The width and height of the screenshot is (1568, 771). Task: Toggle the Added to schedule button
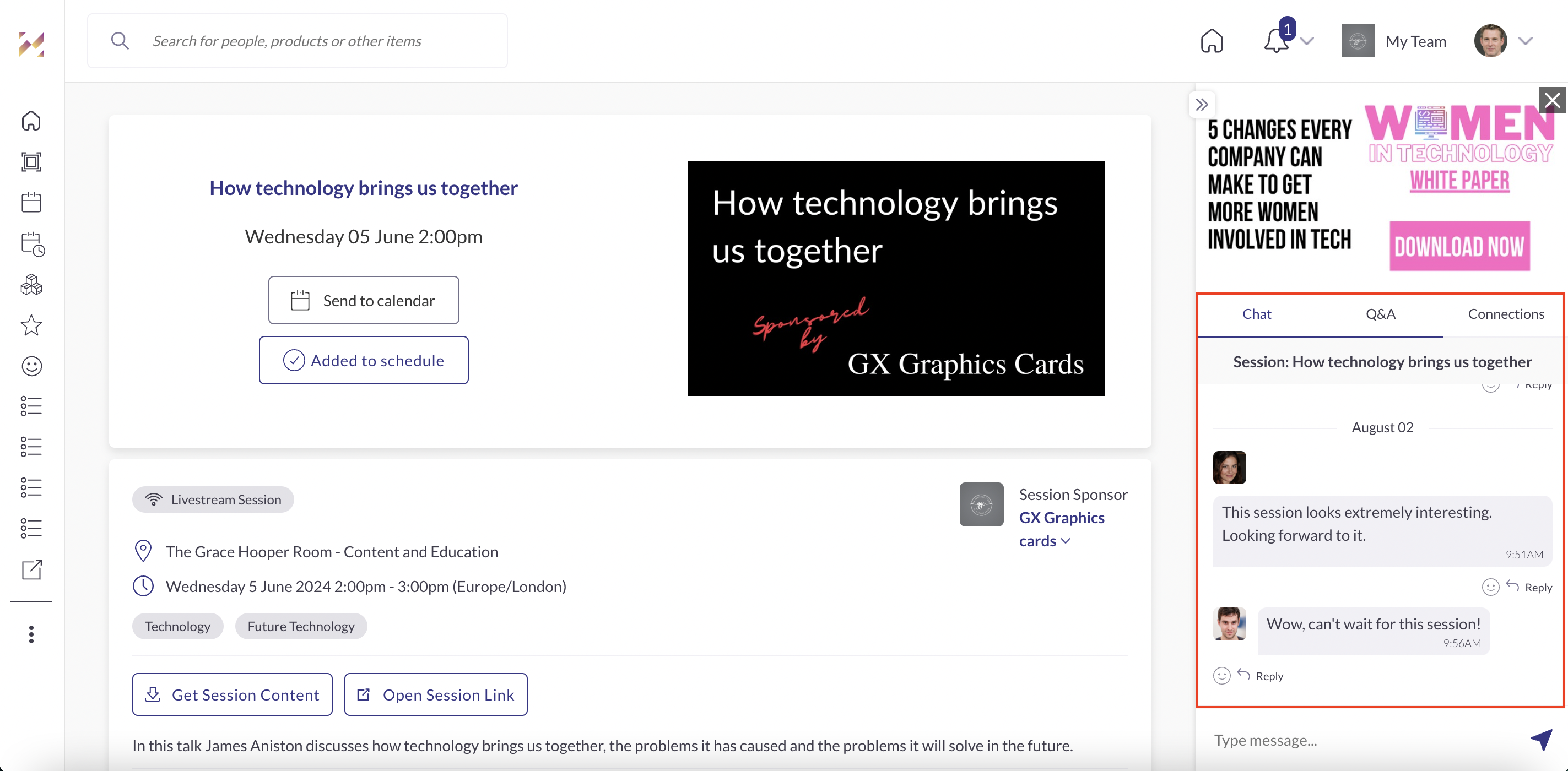[364, 360]
